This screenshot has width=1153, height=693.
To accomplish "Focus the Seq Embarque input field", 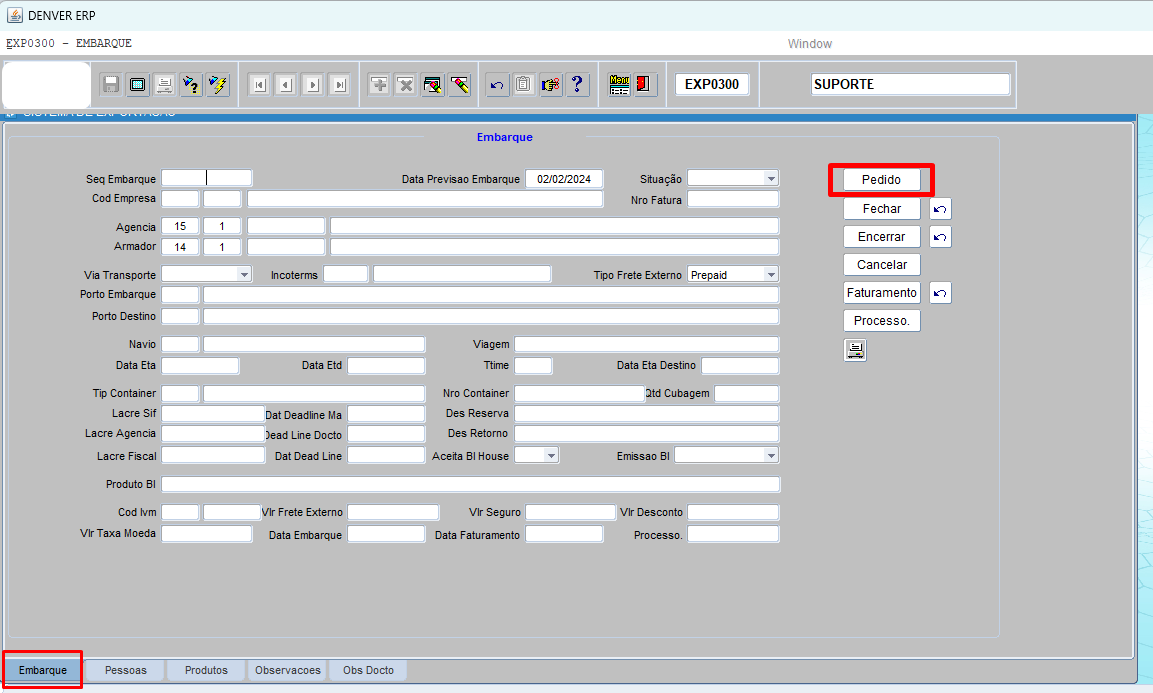I will [x=207, y=178].
